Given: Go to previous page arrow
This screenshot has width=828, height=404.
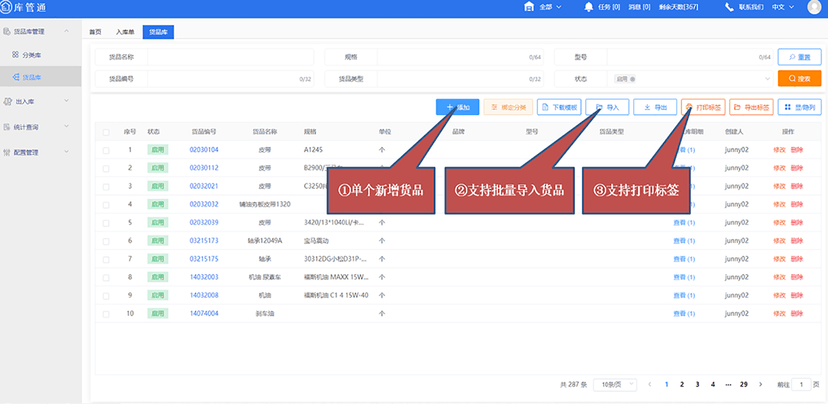Looking at the screenshot, I should 650,384.
